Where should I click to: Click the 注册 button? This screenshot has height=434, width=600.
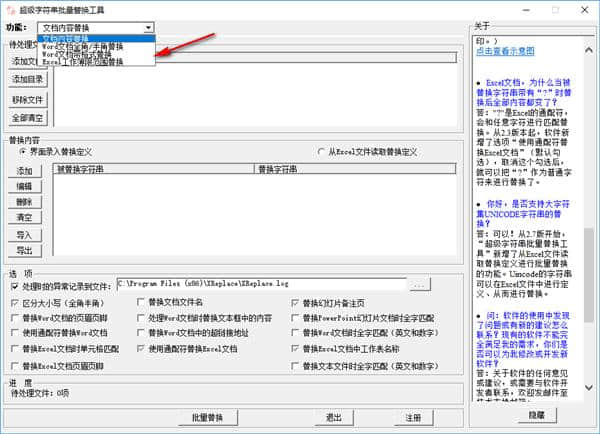pos(414,418)
